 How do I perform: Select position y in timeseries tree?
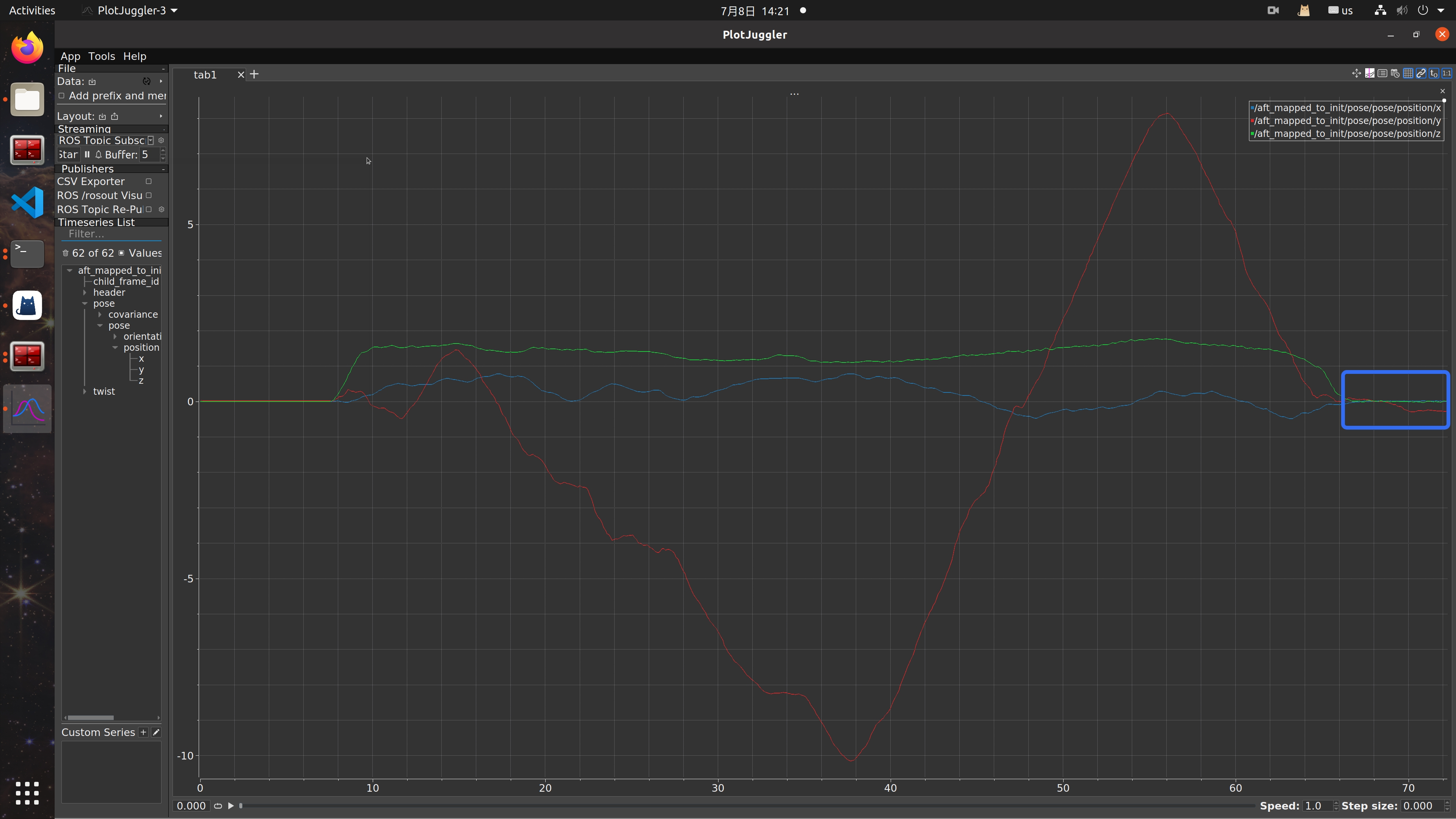pos(141,370)
